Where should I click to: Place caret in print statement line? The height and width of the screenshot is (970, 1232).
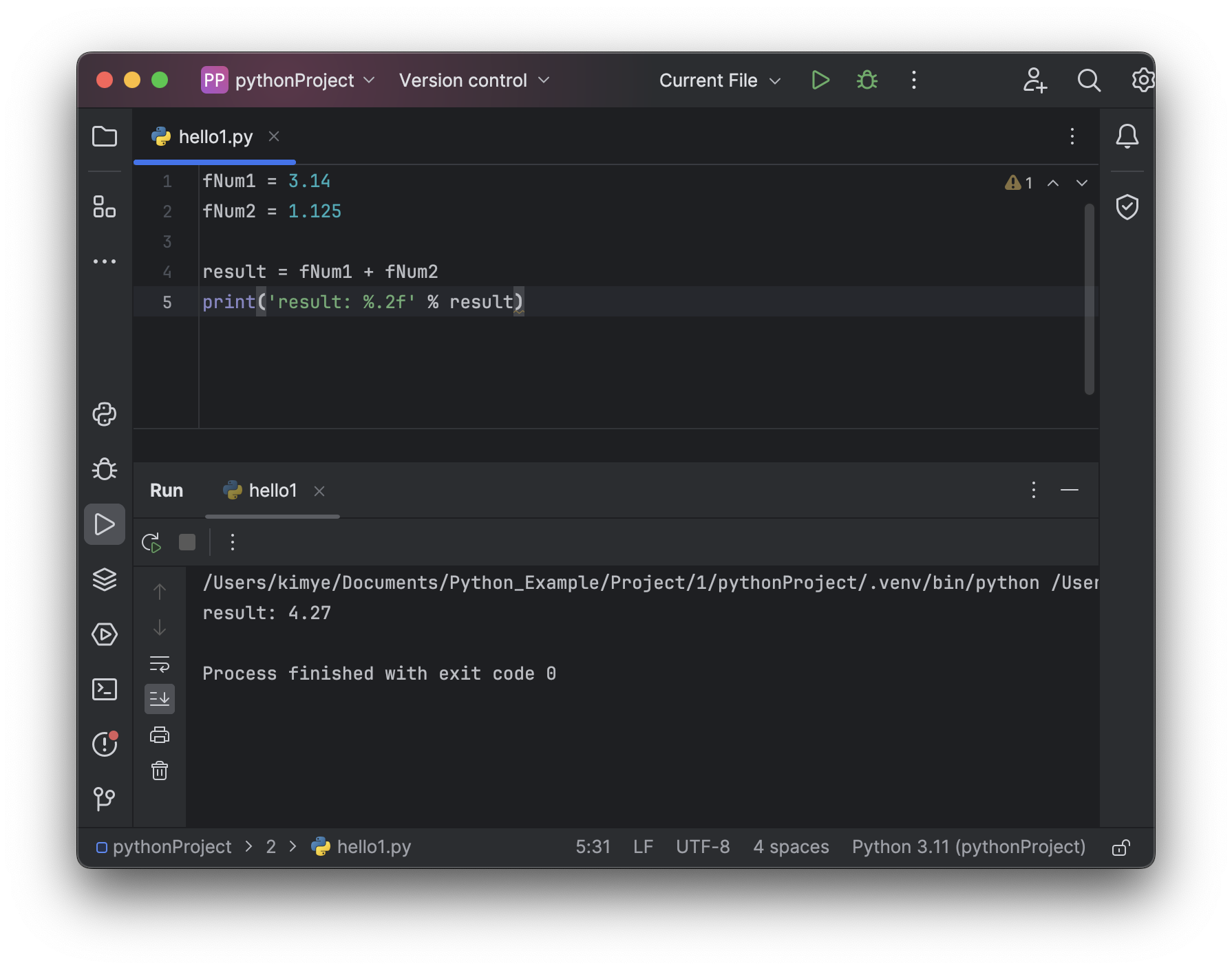363,302
